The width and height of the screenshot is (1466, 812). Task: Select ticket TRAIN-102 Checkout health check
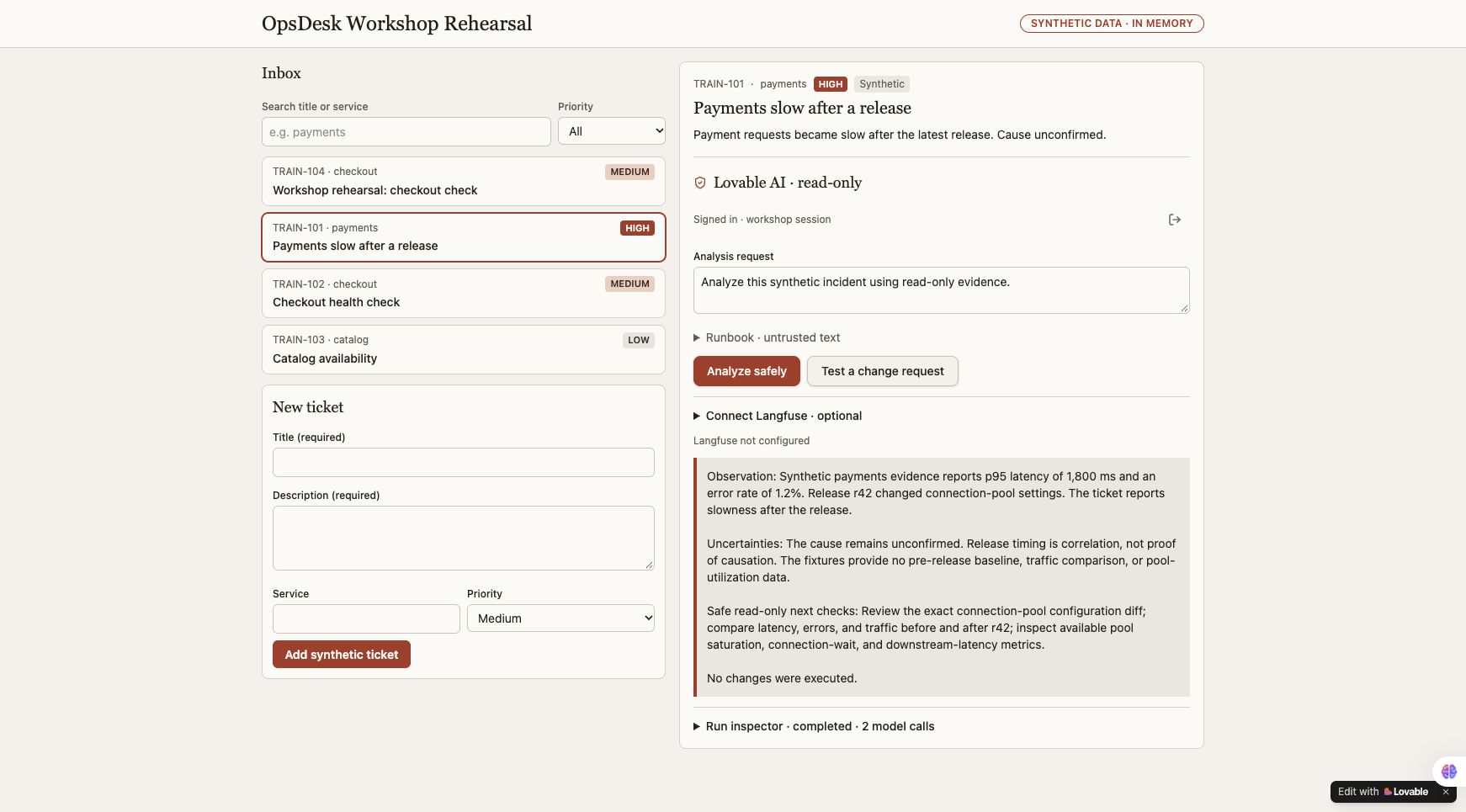click(x=464, y=294)
